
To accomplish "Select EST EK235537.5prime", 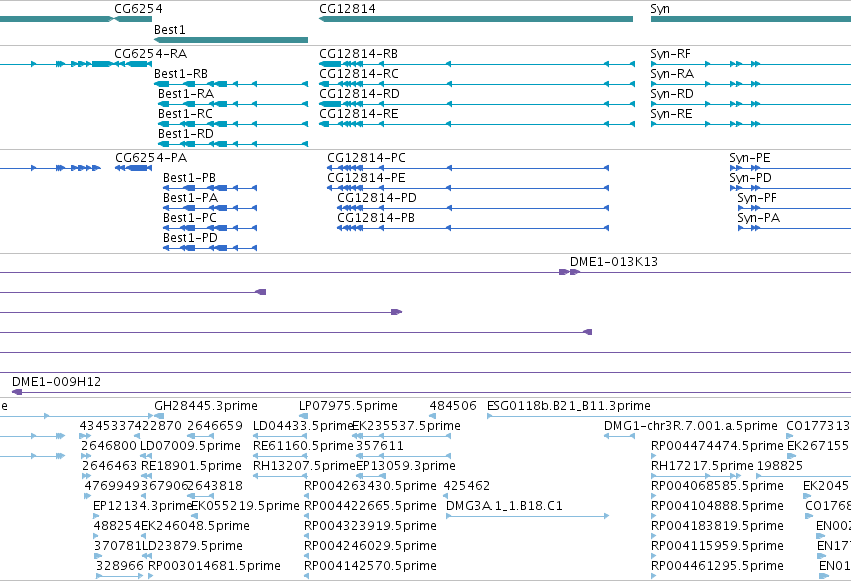I will pos(407,426).
